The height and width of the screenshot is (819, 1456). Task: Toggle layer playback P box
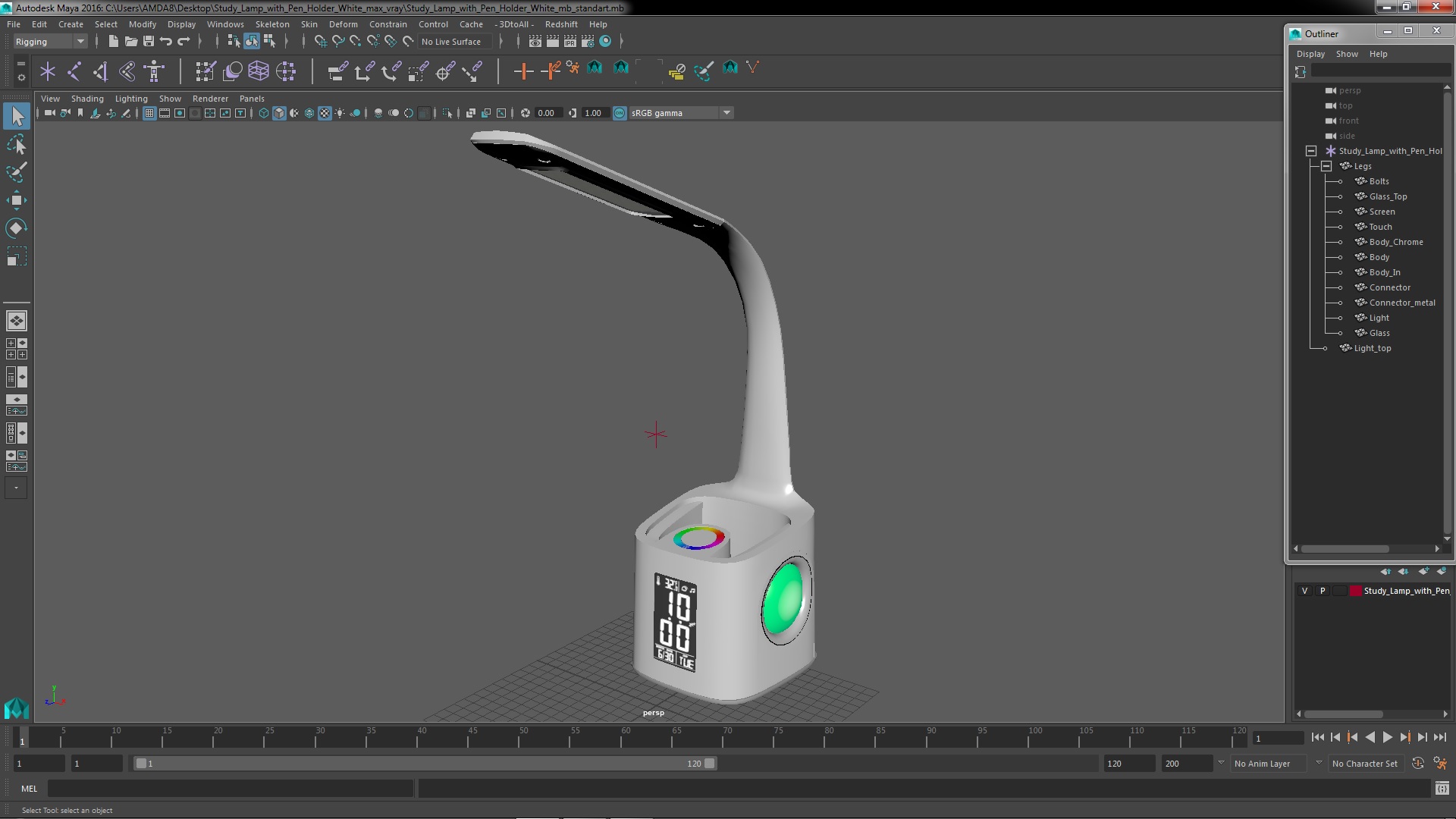point(1323,591)
